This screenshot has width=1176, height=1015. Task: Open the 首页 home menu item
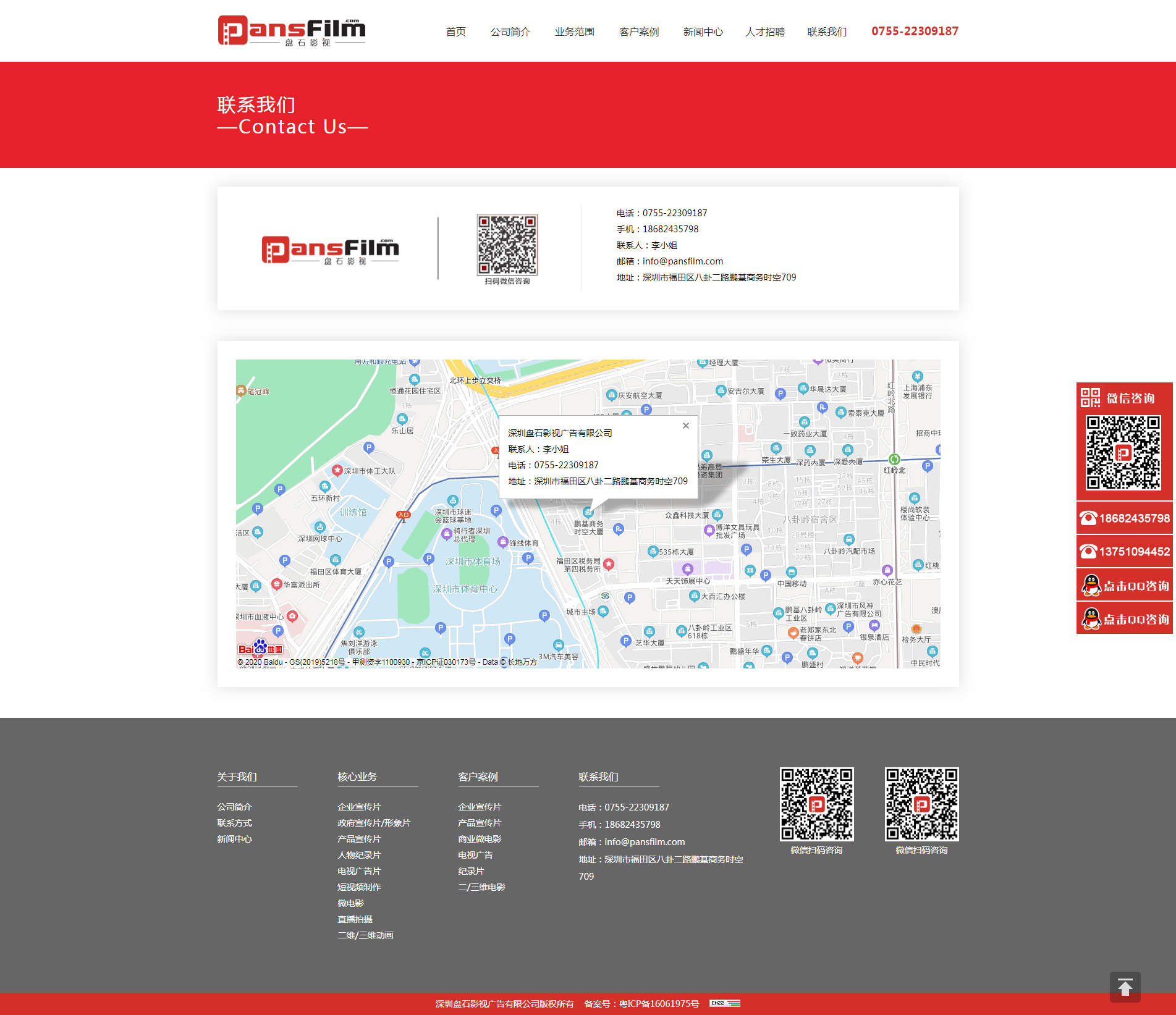456,32
